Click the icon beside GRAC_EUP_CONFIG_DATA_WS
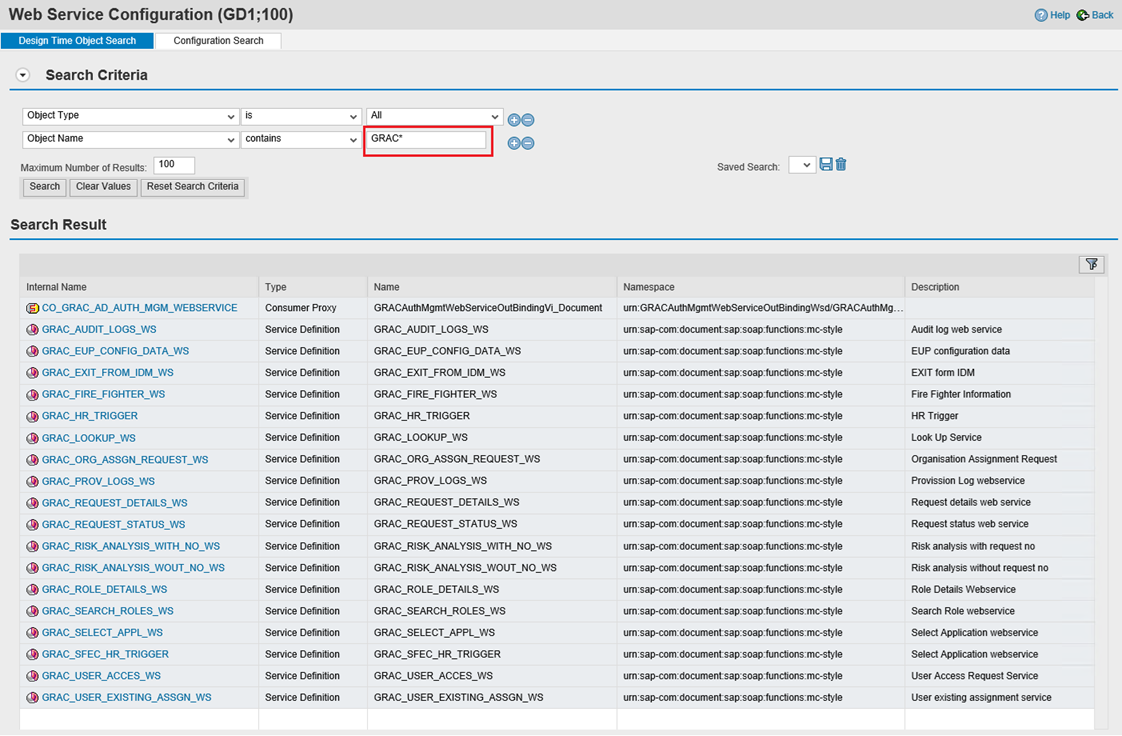 tap(32, 351)
